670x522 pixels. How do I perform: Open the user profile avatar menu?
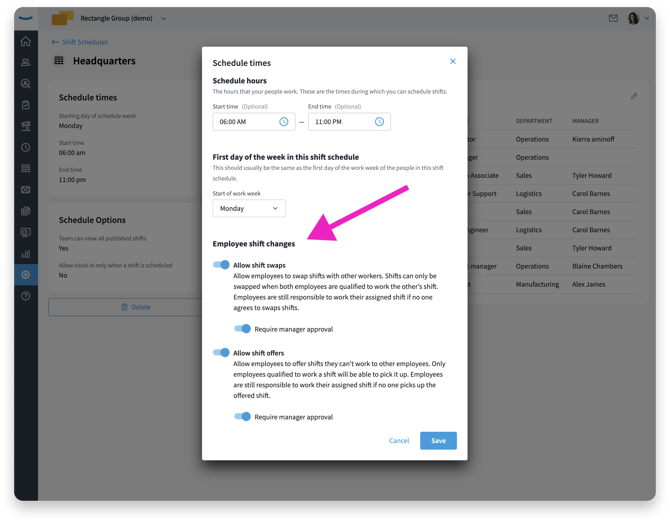coord(637,19)
